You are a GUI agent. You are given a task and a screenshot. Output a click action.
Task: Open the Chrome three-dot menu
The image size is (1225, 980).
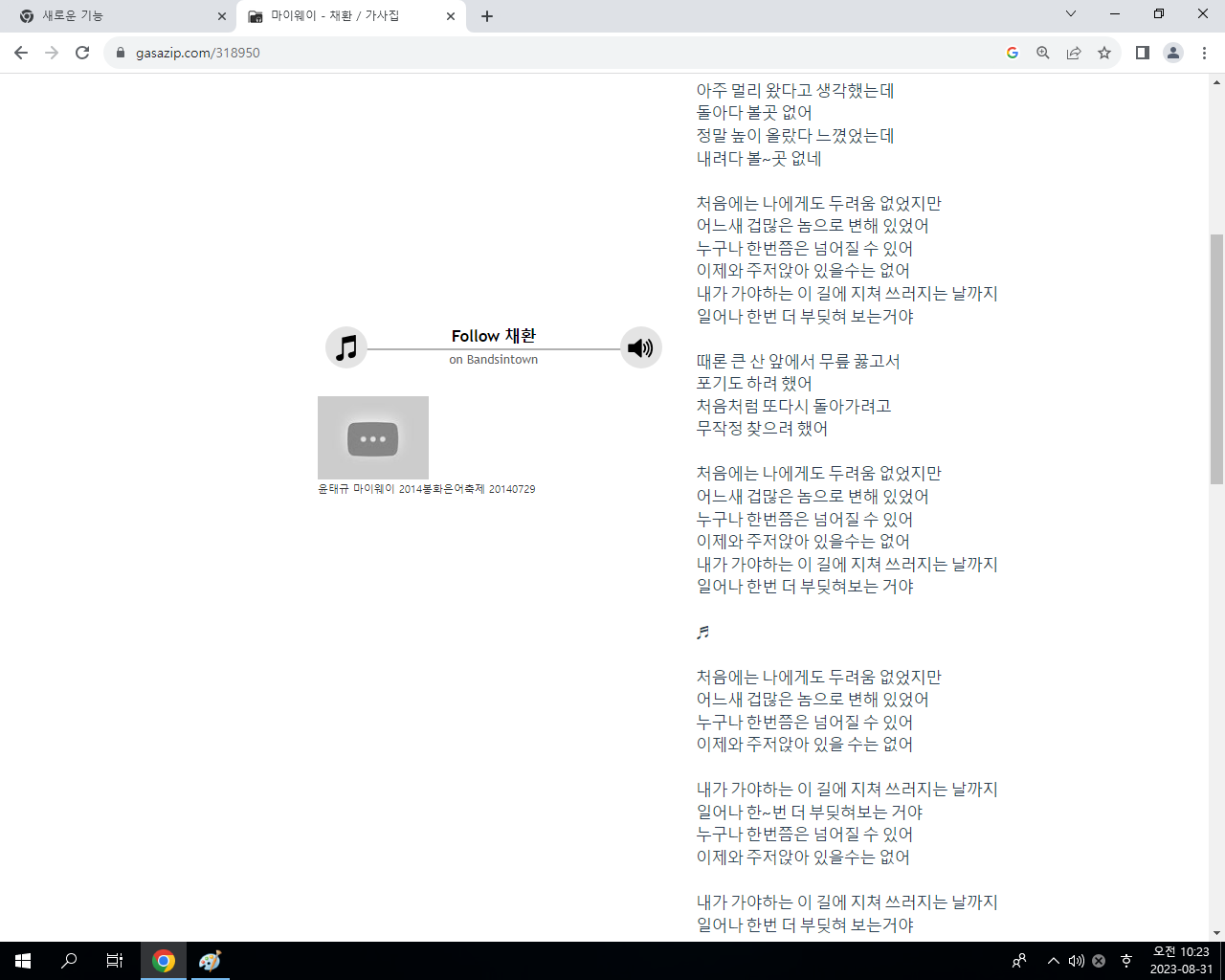1204,53
